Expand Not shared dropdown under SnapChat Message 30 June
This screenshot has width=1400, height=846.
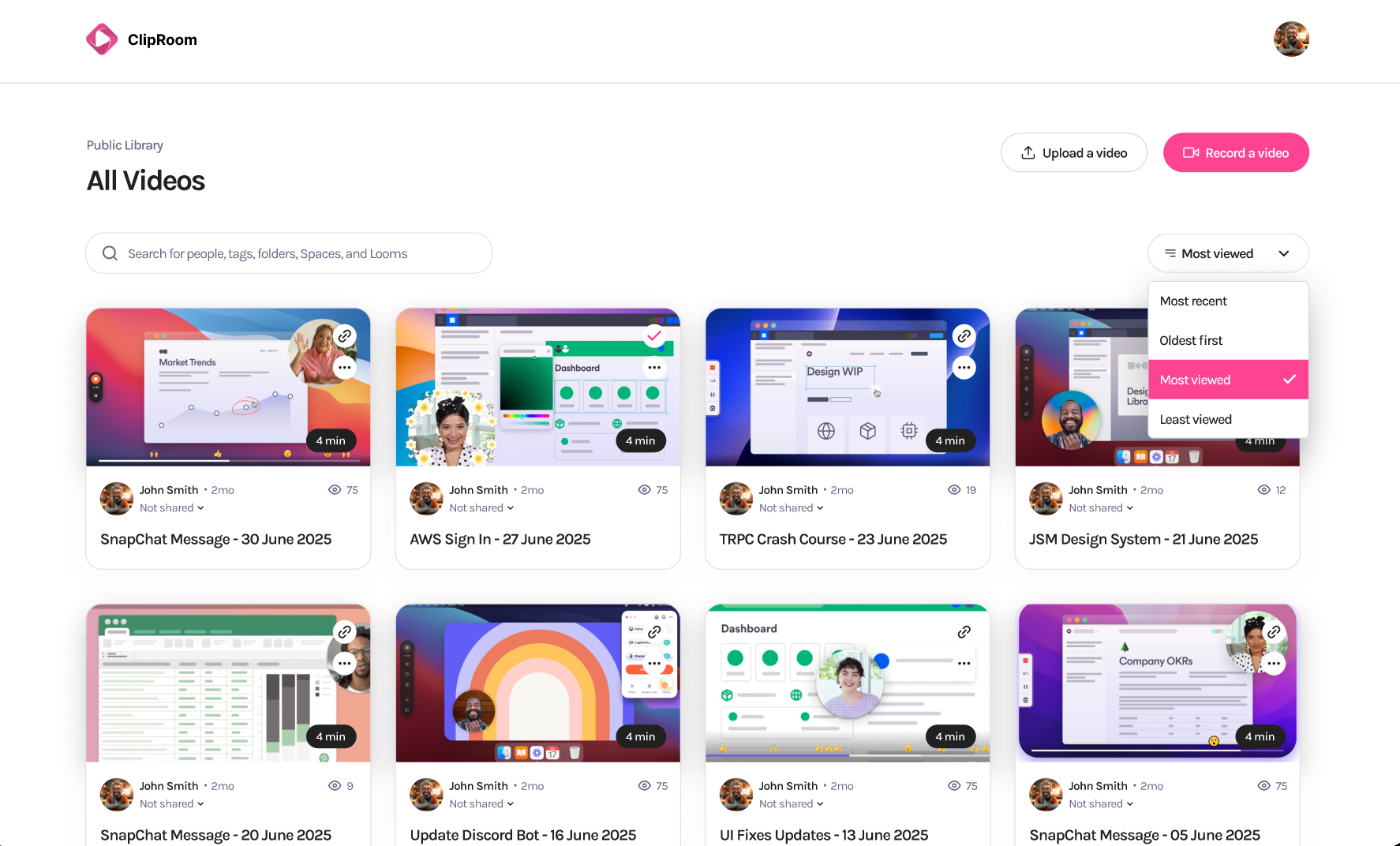point(172,508)
